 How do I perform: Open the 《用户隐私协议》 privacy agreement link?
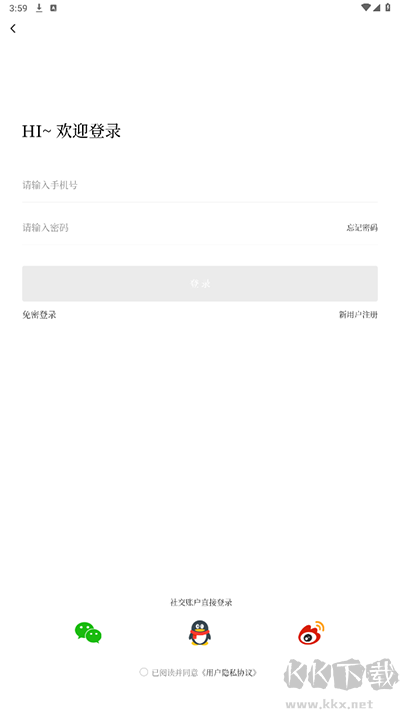(229, 672)
